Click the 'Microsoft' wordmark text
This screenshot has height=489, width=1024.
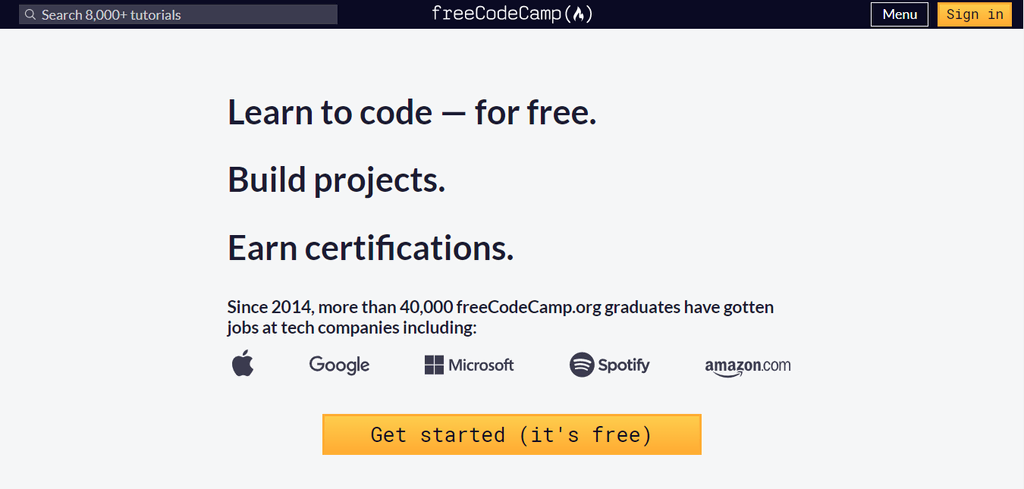(481, 365)
